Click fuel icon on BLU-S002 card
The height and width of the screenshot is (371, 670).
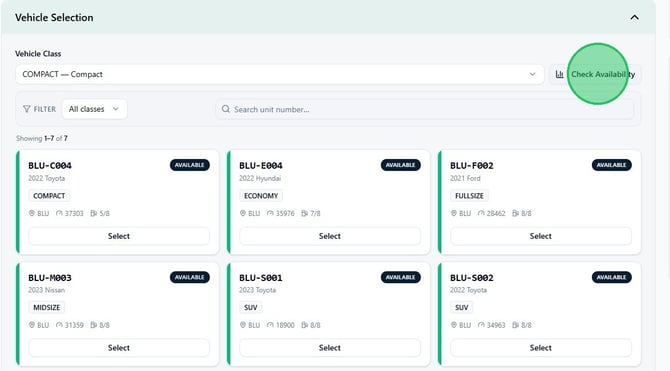515,325
